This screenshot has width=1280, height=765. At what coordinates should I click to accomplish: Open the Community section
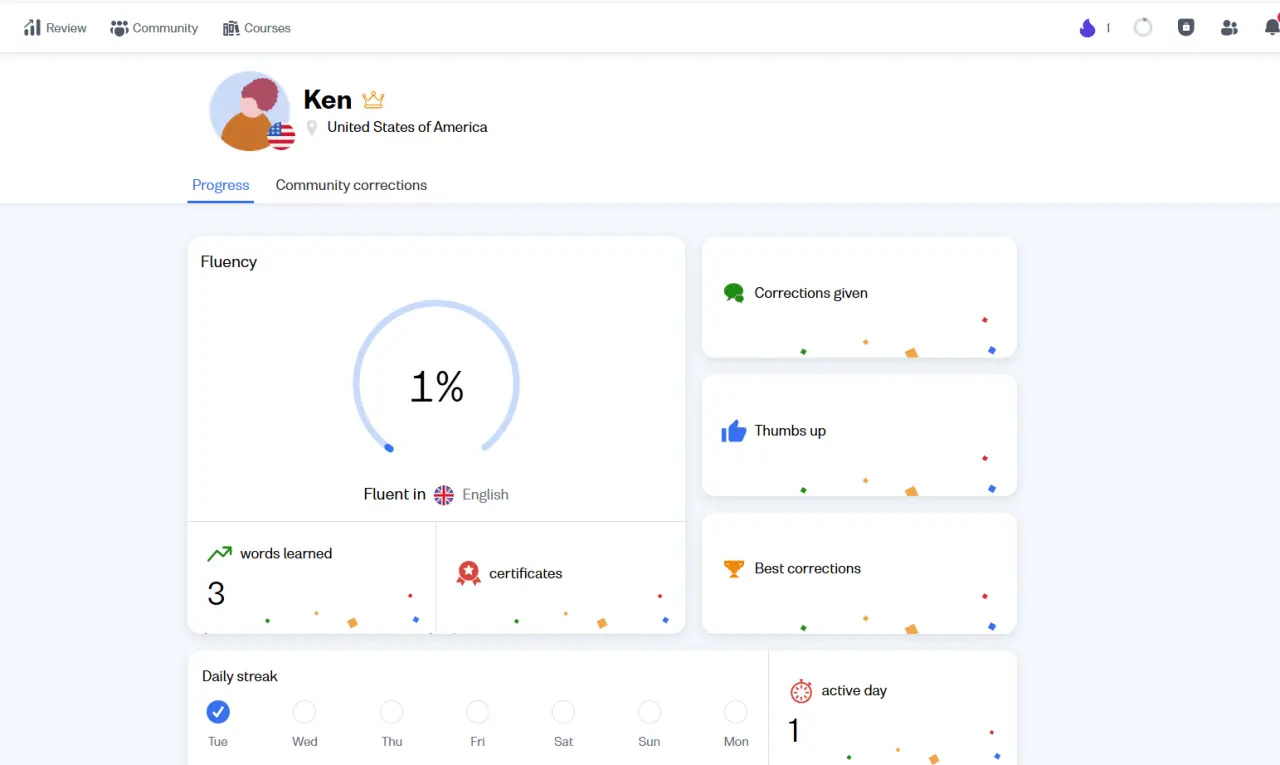point(154,28)
